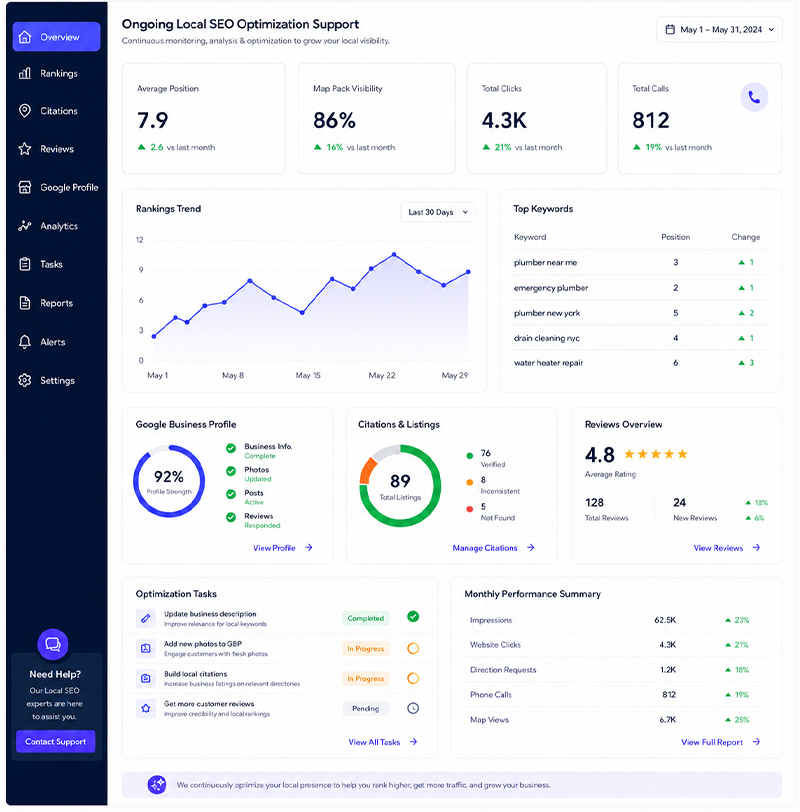Open the Overview menu item
Viewport: 800px width, 812px height.
click(56, 37)
